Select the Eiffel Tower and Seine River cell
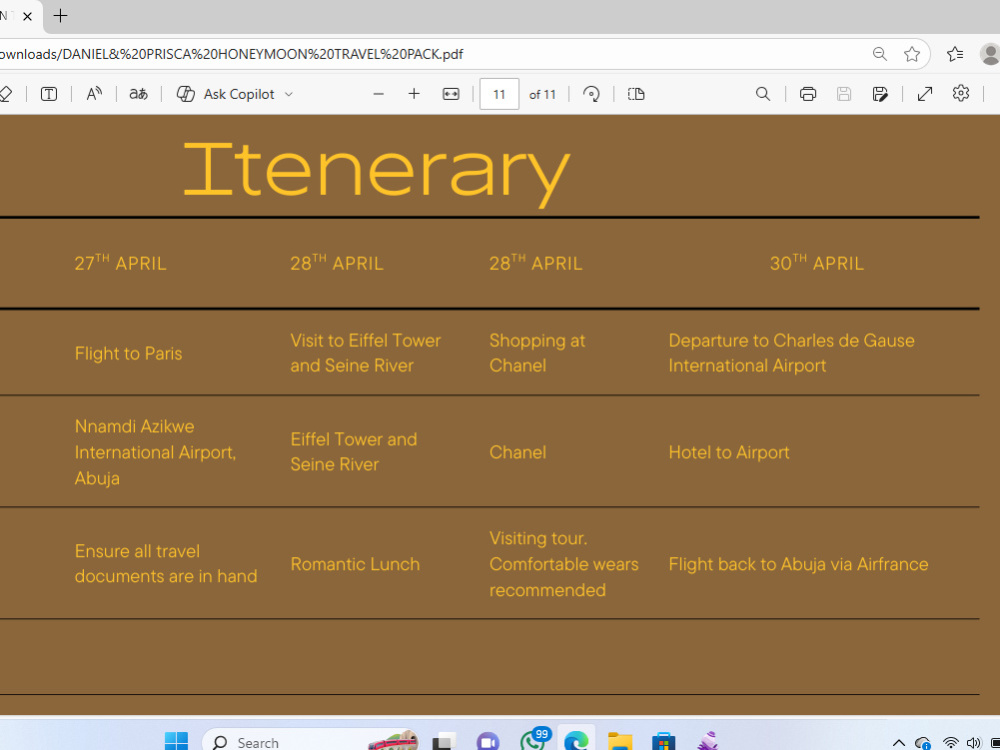 pyautogui.click(x=353, y=452)
